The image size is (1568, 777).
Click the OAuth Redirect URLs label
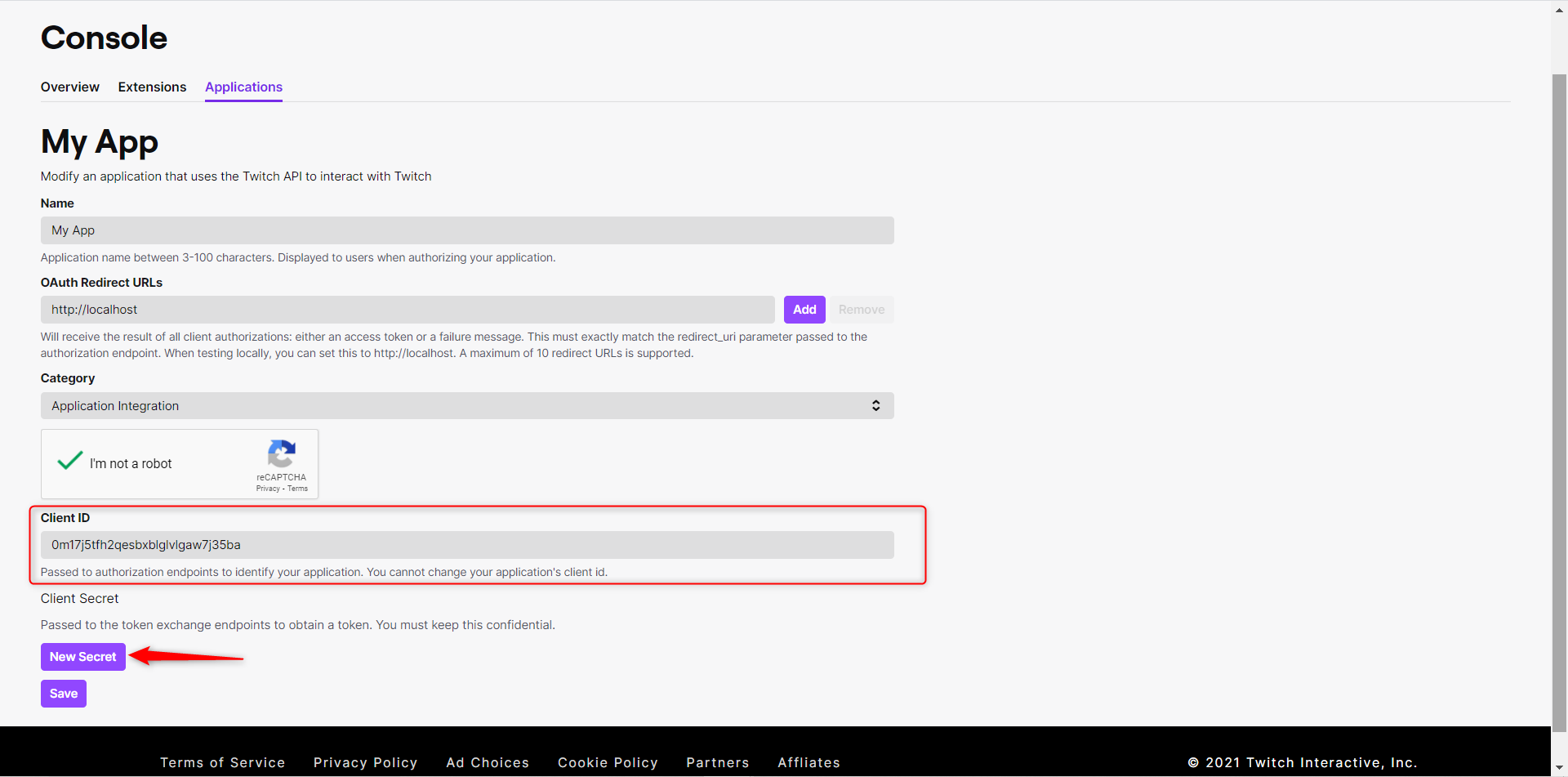tap(101, 283)
